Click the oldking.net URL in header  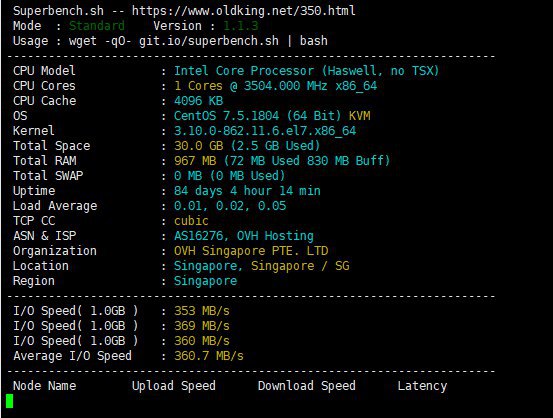tap(243, 11)
